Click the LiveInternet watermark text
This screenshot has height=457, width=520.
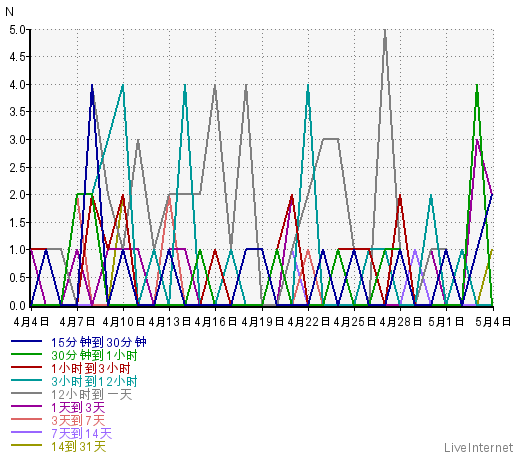tap(478, 447)
